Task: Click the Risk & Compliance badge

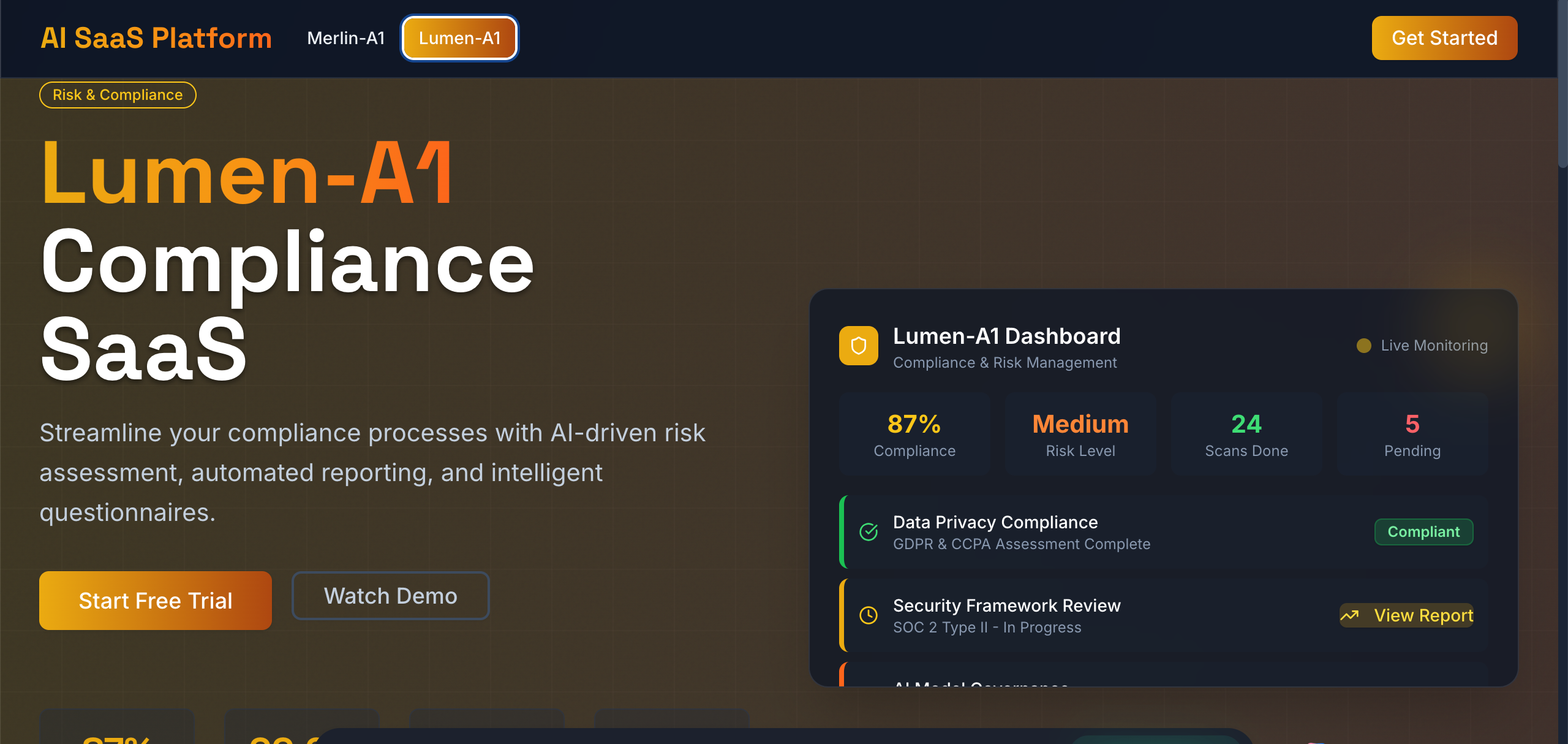Action: pyautogui.click(x=118, y=95)
